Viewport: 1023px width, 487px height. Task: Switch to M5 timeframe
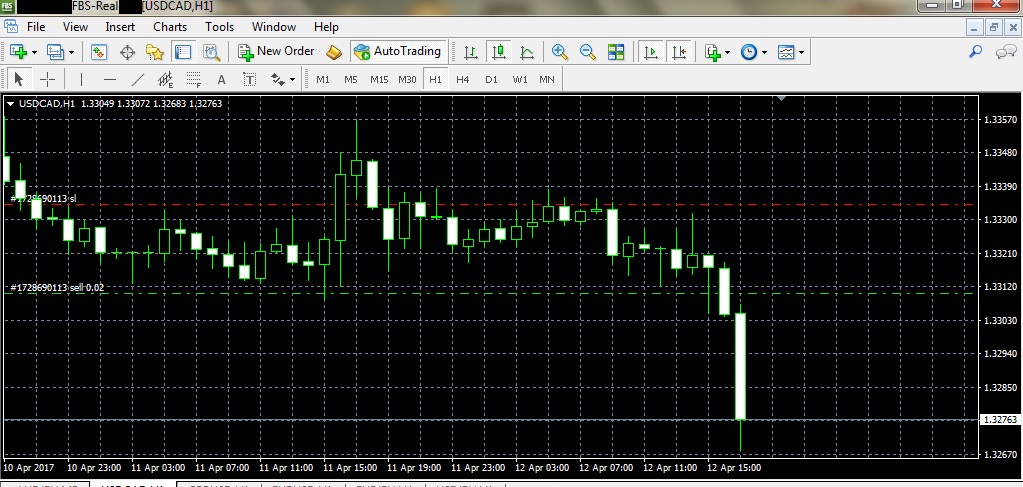click(351, 80)
